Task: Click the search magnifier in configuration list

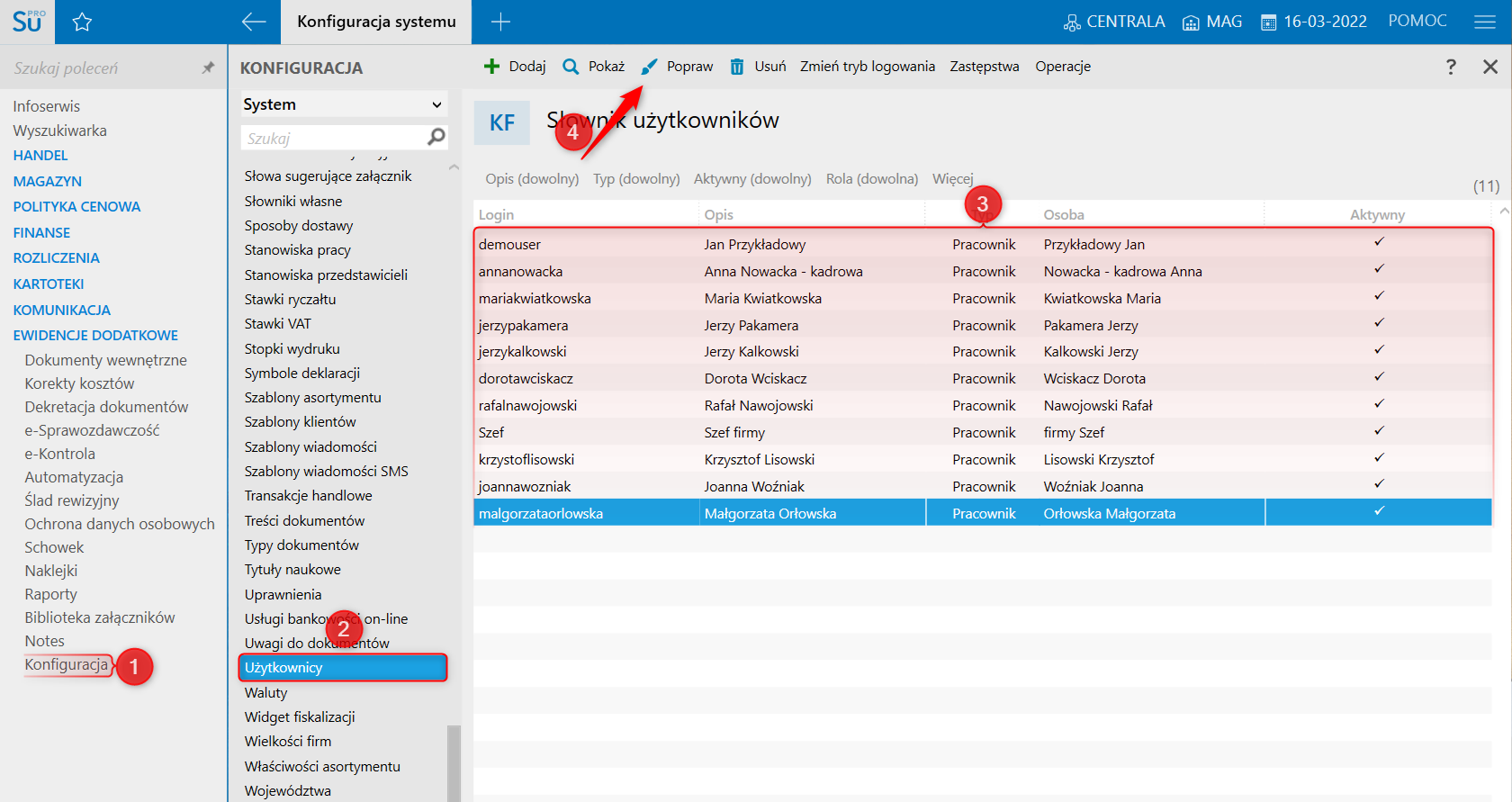Action: [436, 137]
